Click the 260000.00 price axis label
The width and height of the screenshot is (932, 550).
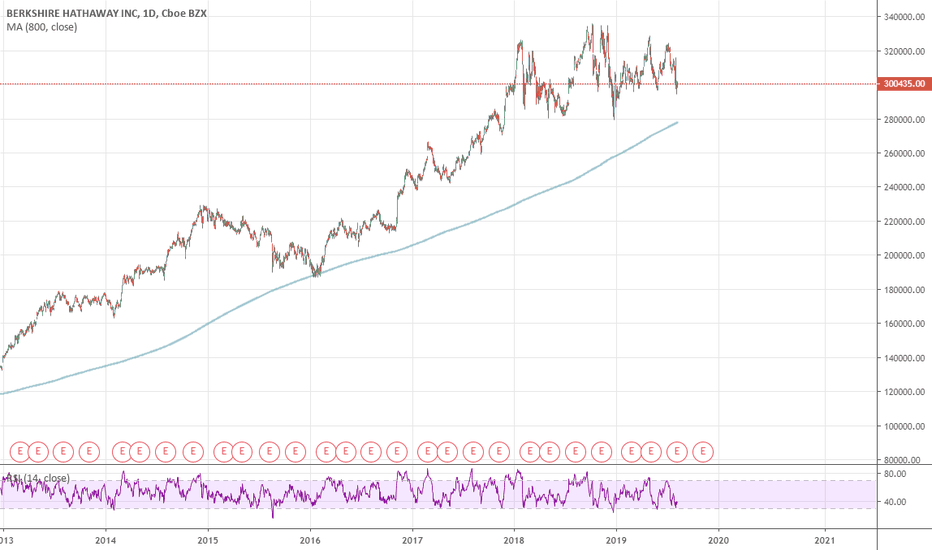coord(904,153)
